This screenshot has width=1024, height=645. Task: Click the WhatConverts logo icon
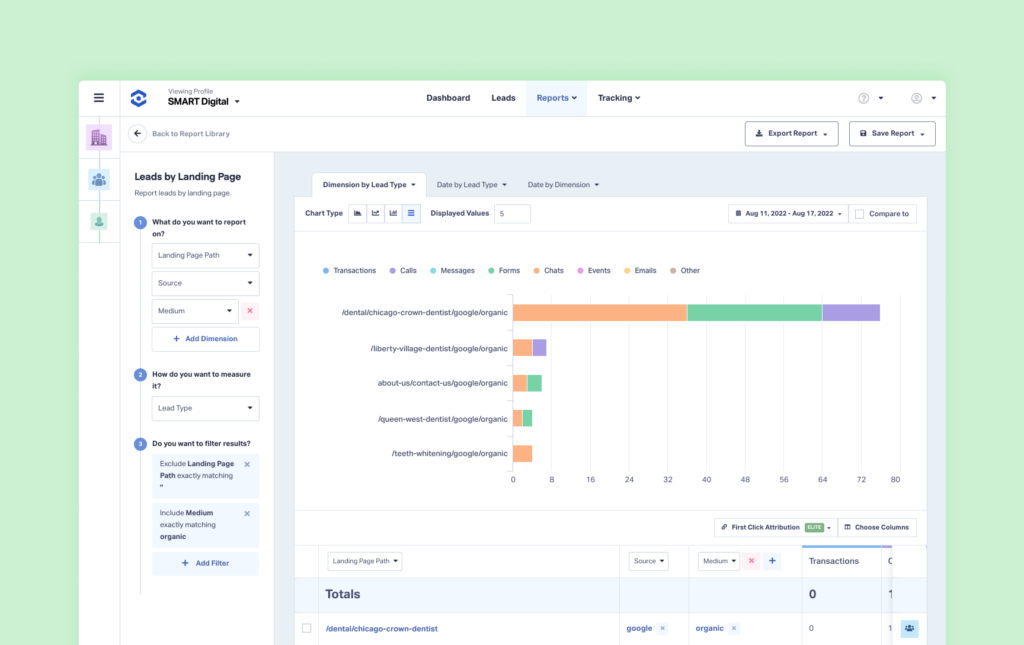tap(138, 97)
